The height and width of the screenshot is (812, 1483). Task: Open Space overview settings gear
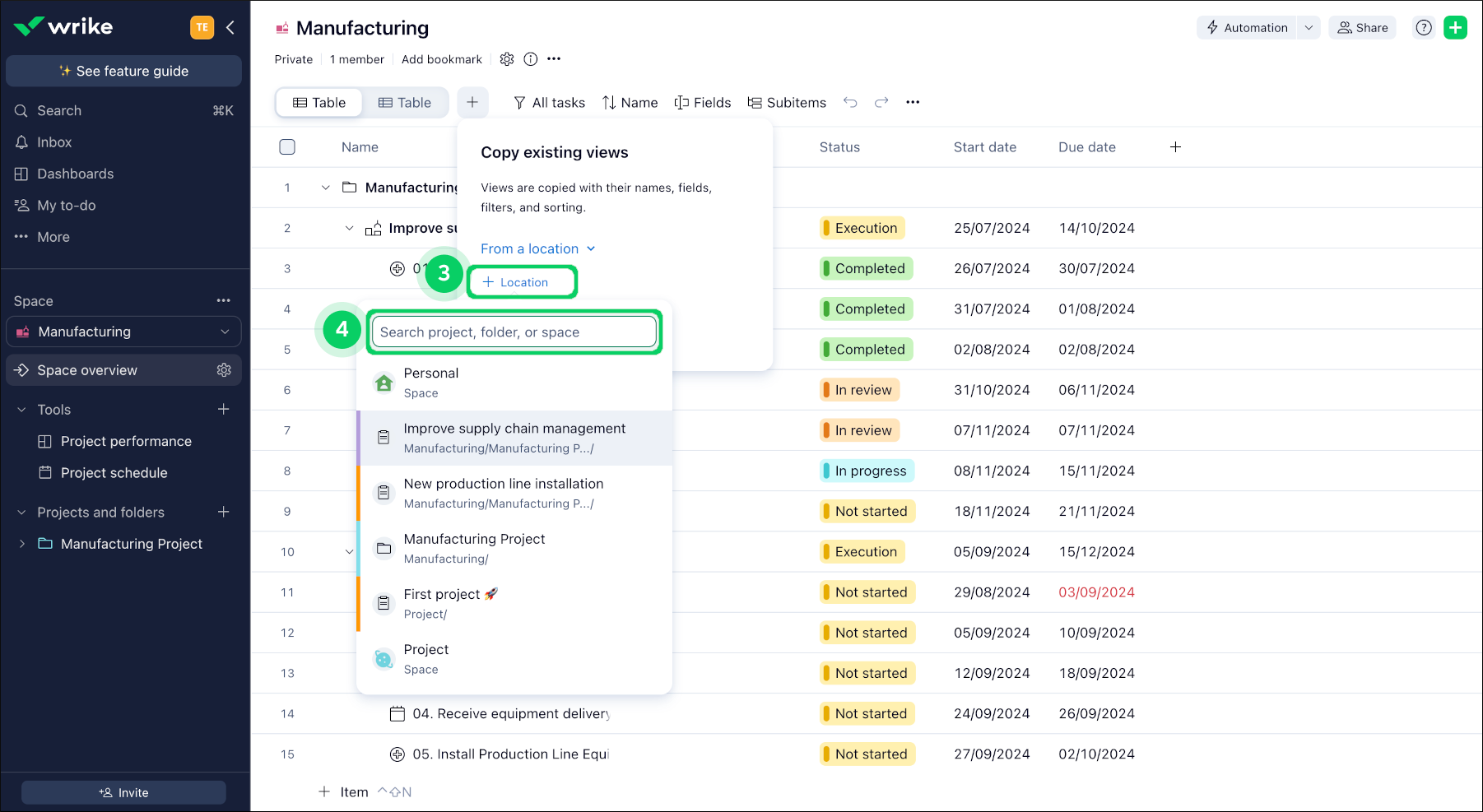point(224,370)
